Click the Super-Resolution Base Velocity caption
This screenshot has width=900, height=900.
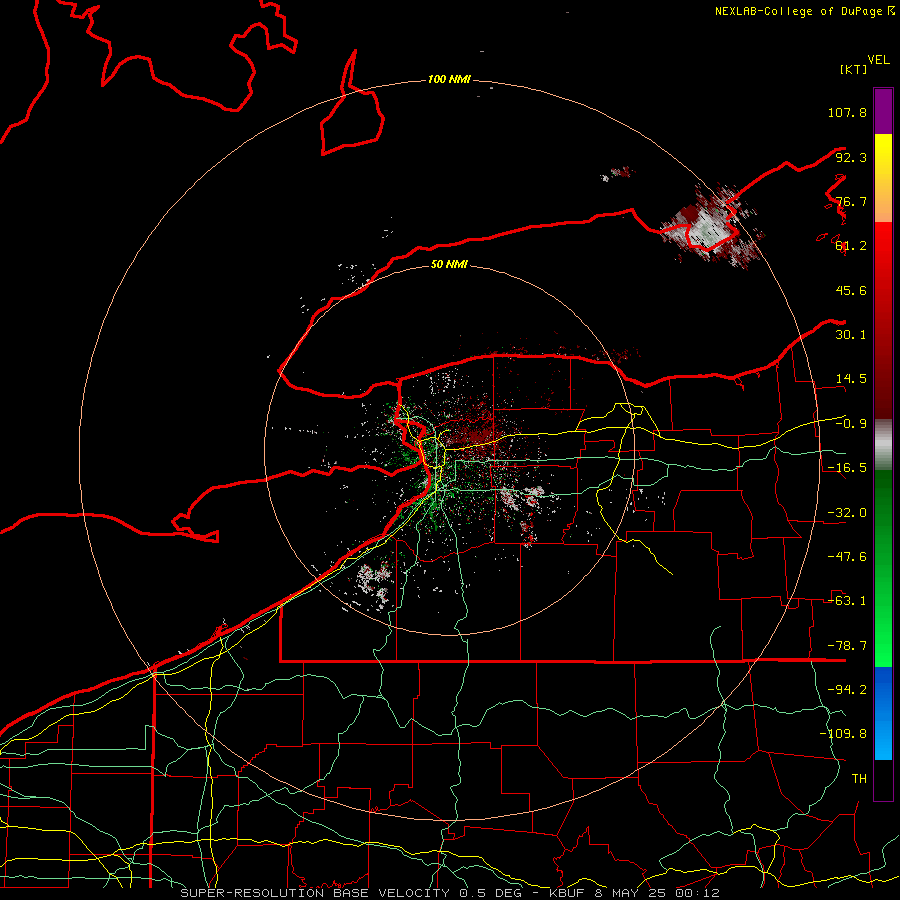(450, 893)
